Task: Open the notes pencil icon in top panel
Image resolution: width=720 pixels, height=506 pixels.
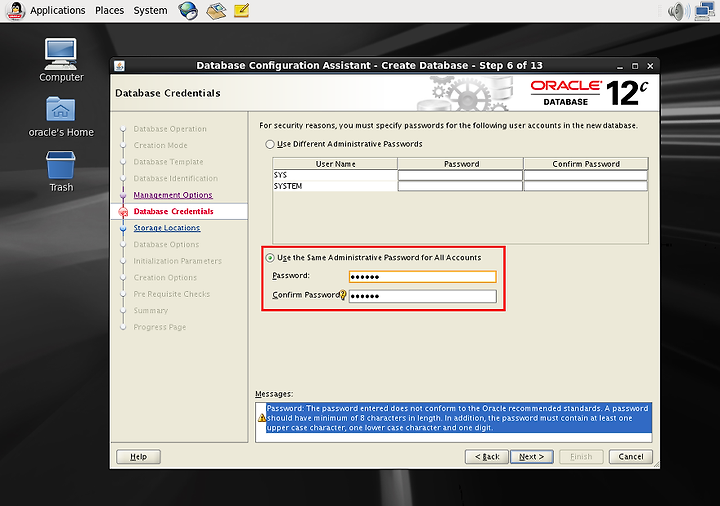Action: click(x=242, y=10)
